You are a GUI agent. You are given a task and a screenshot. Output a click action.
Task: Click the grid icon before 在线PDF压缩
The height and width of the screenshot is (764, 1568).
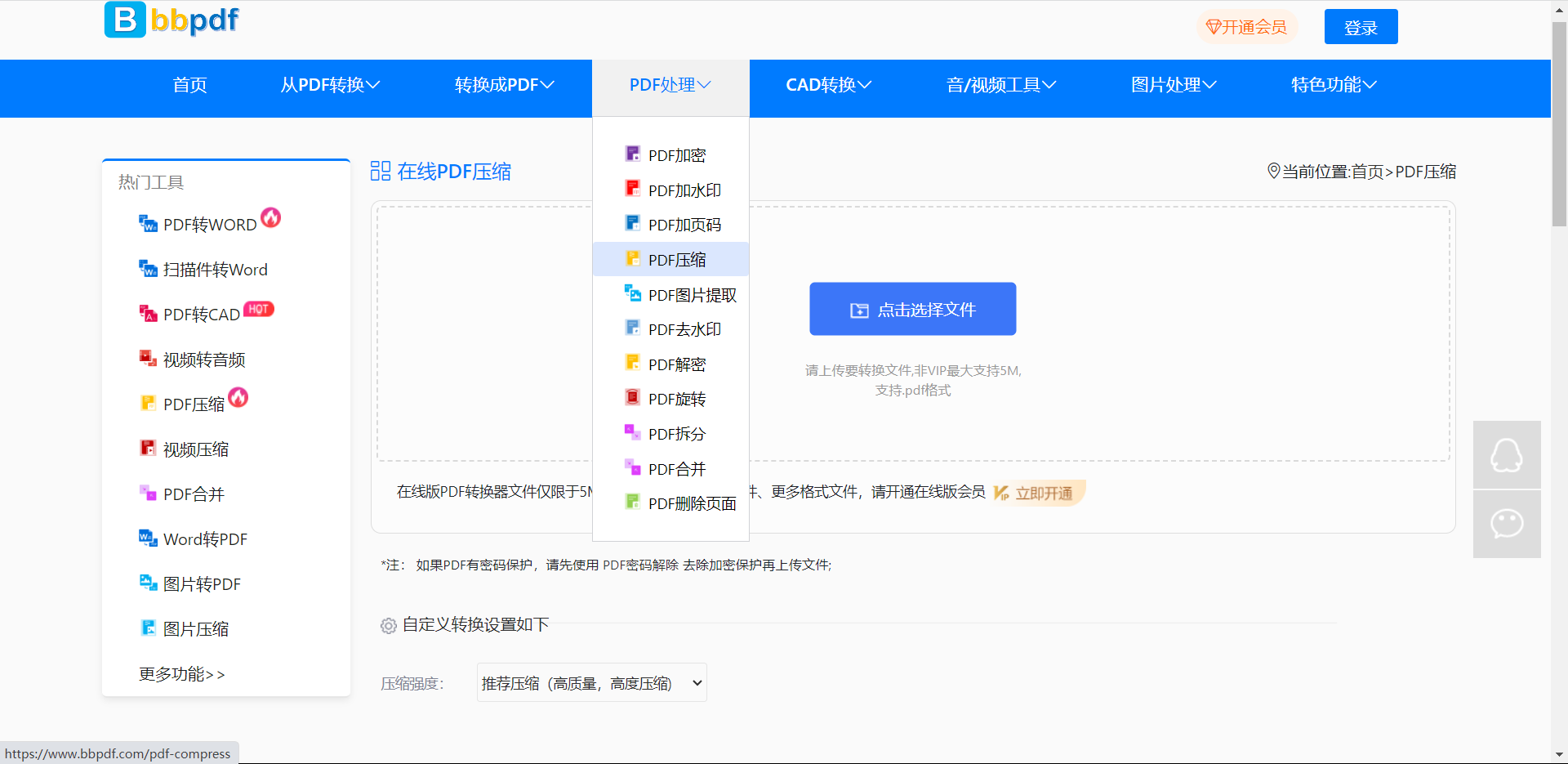pos(381,171)
